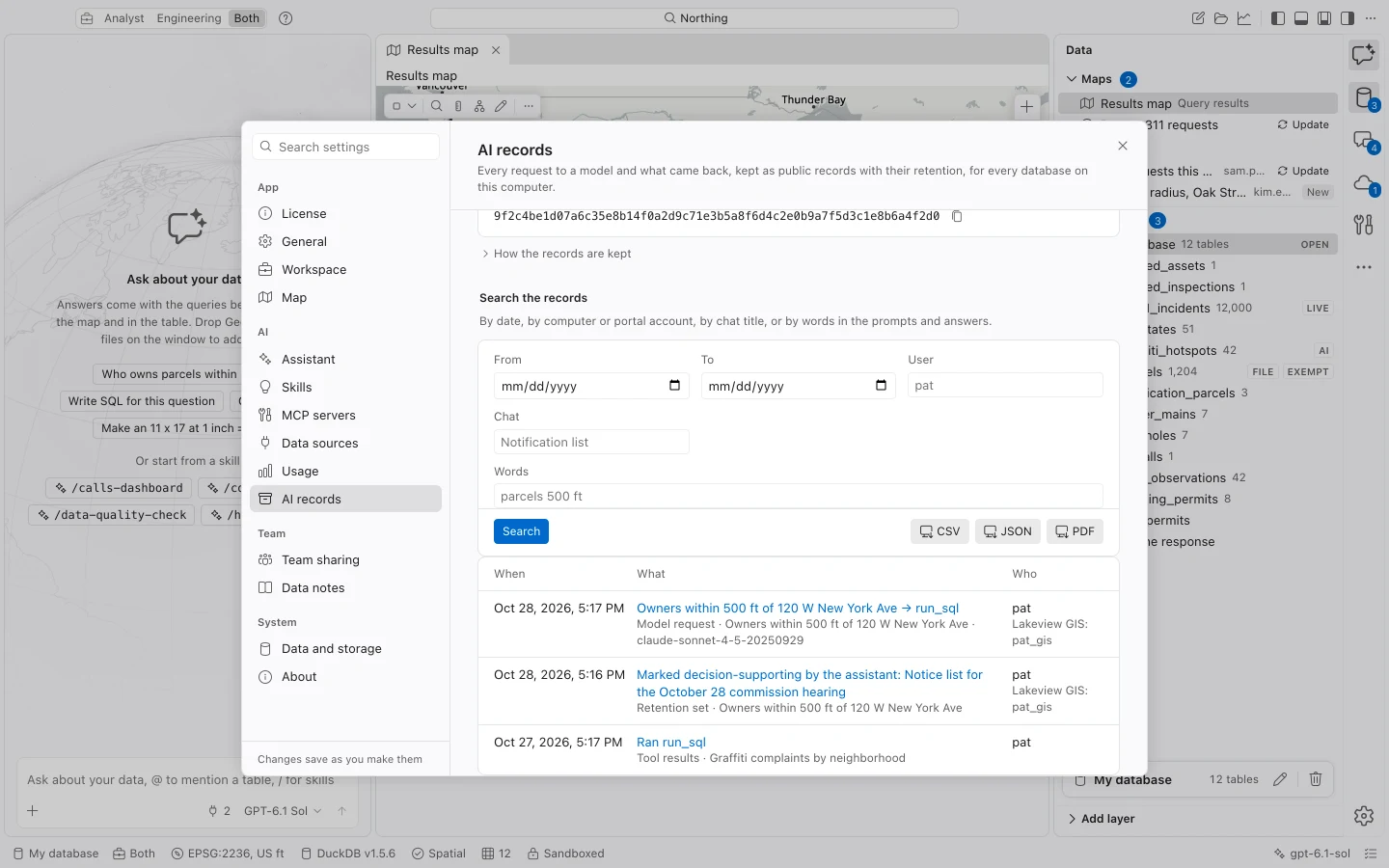Open the Owners within 500 ft run_sql record

(x=798, y=609)
